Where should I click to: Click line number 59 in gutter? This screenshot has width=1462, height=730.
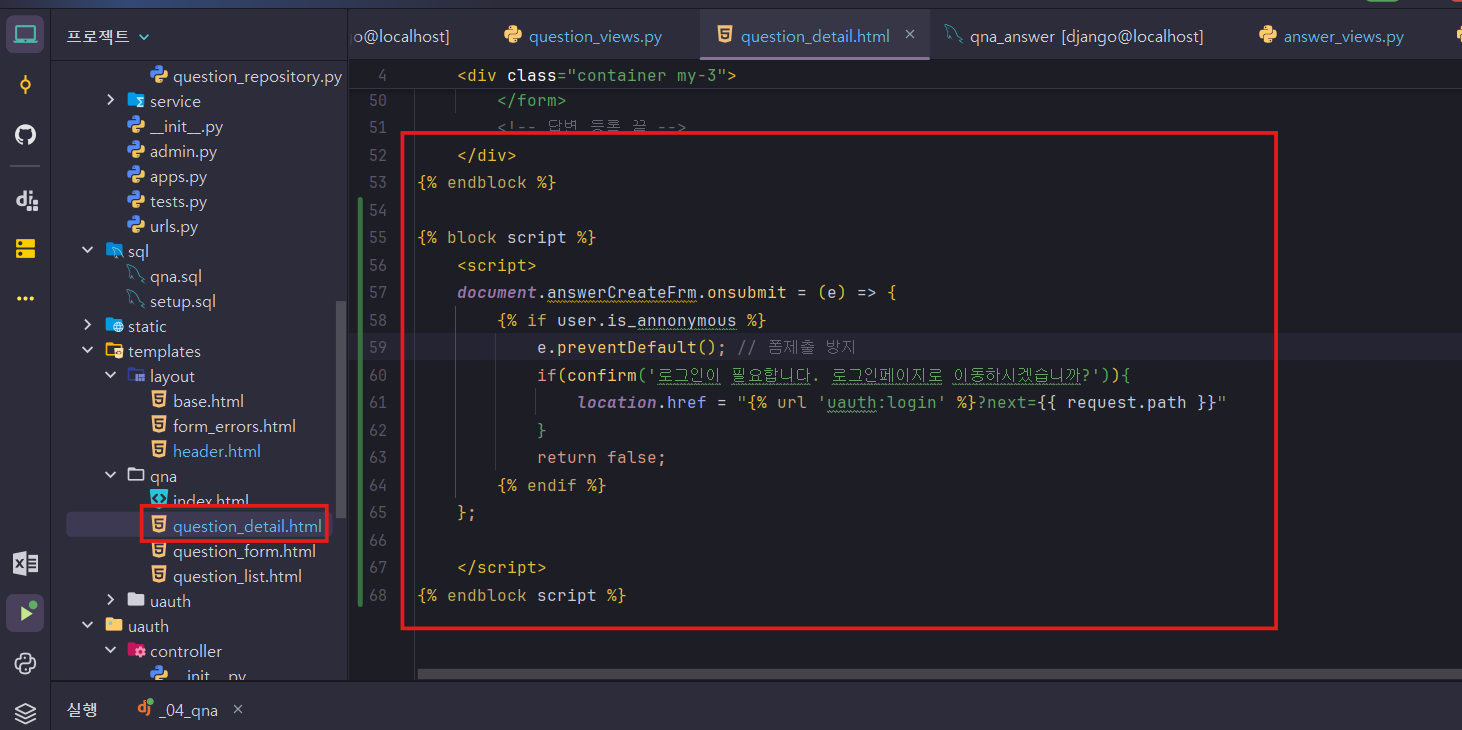click(377, 347)
